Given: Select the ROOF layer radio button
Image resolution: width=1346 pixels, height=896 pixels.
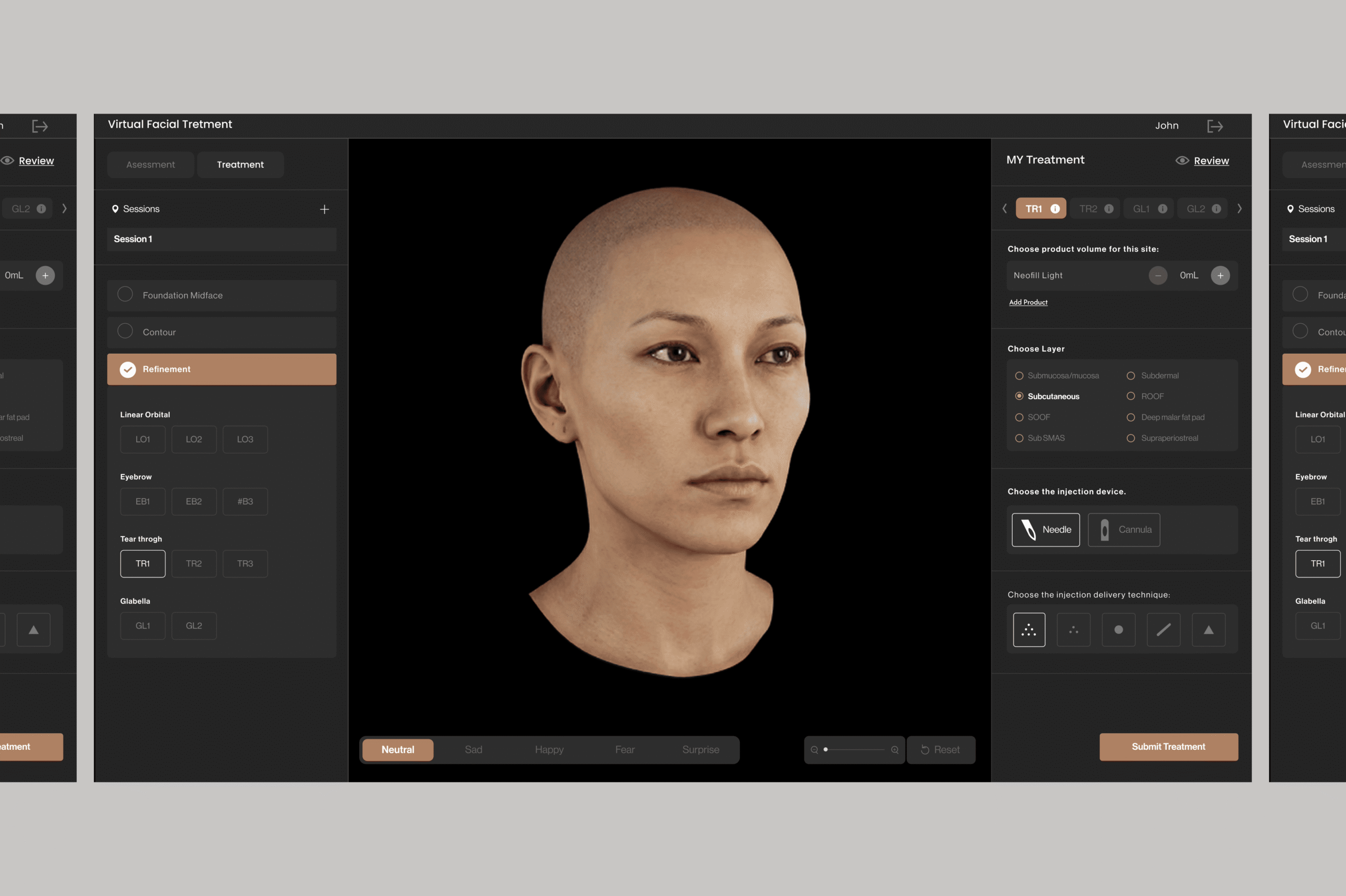Looking at the screenshot, I should coord(1130,396).
